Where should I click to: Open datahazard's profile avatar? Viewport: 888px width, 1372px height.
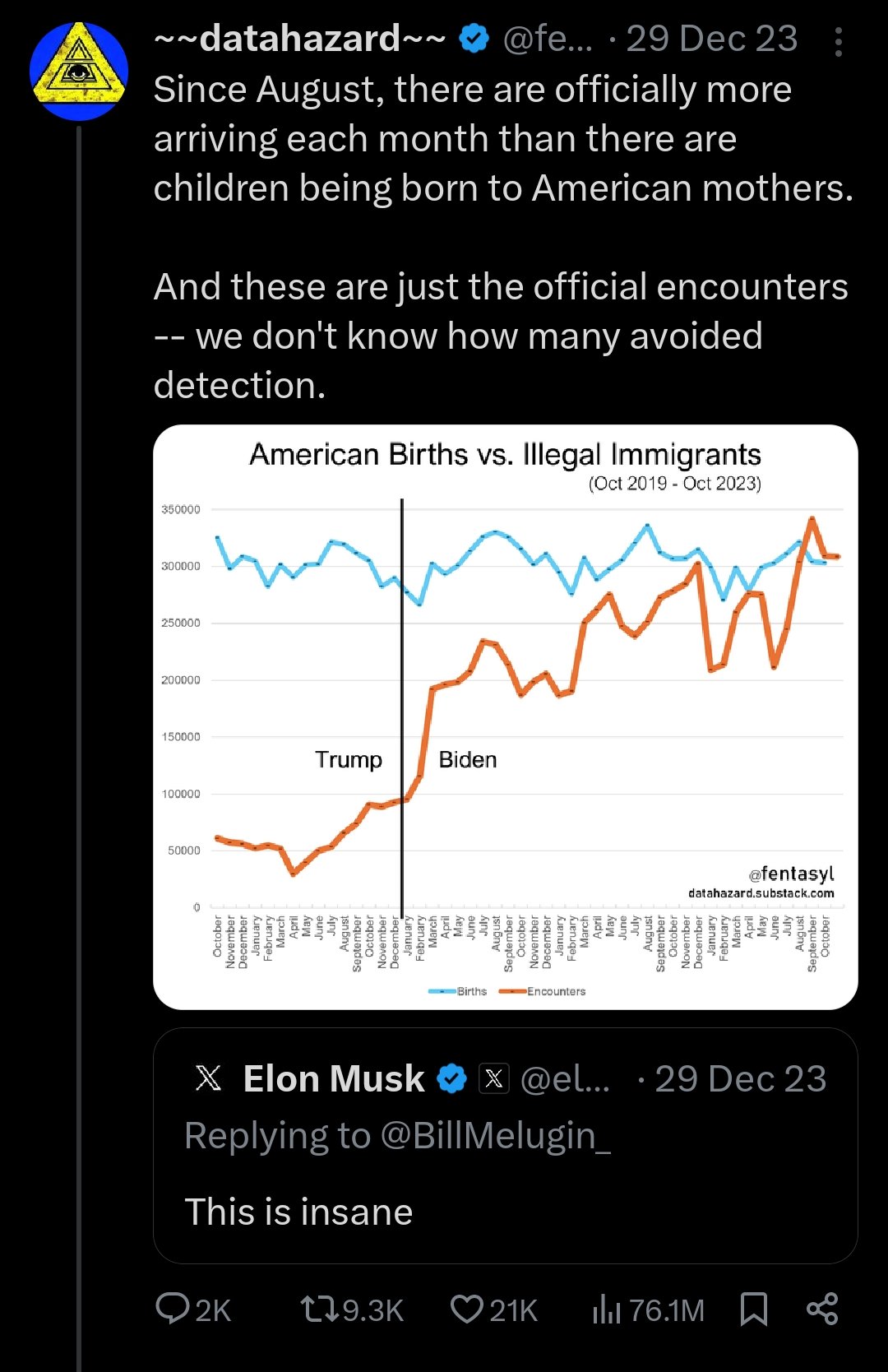pyautogui.click(x=79, y=72)
